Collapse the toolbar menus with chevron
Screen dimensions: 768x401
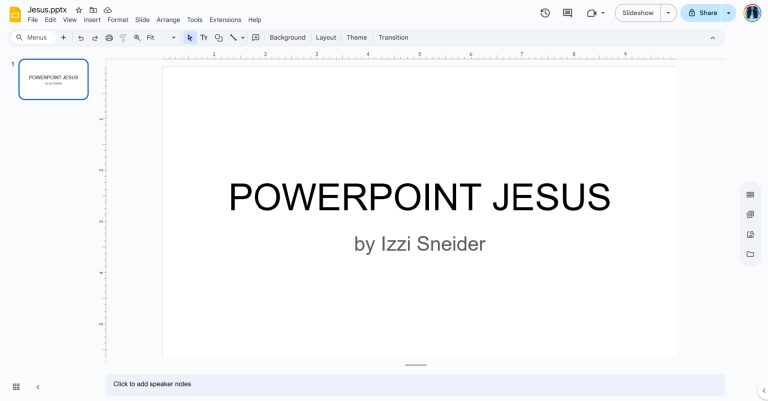[x=713, y=38]
